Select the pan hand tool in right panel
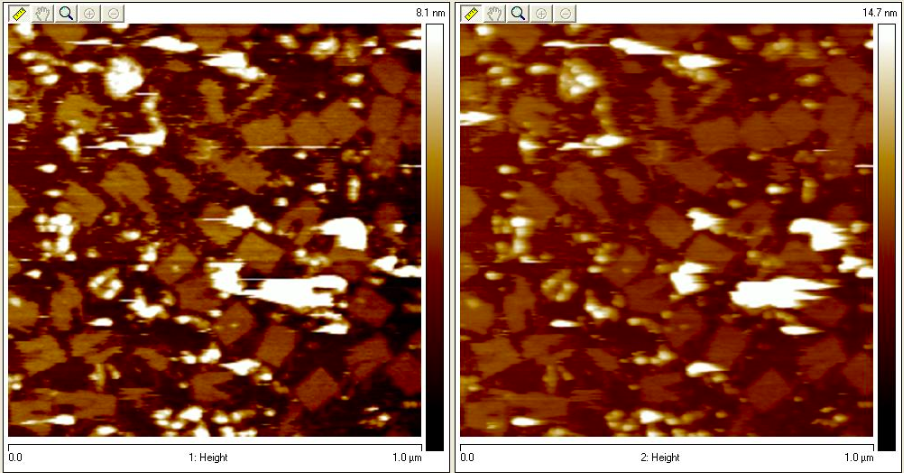 (x=494, y=13)
